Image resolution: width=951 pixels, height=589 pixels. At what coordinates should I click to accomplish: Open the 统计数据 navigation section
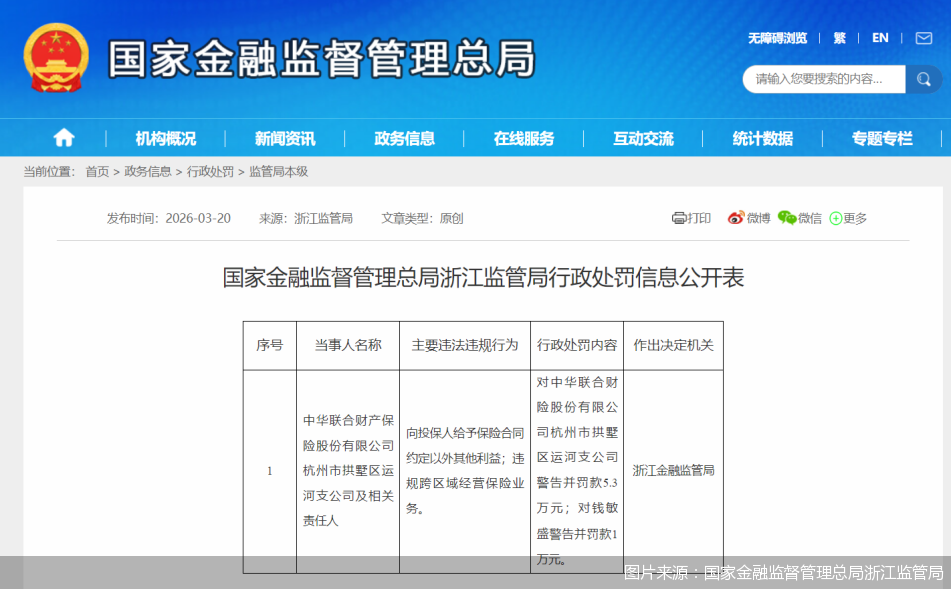762,138
